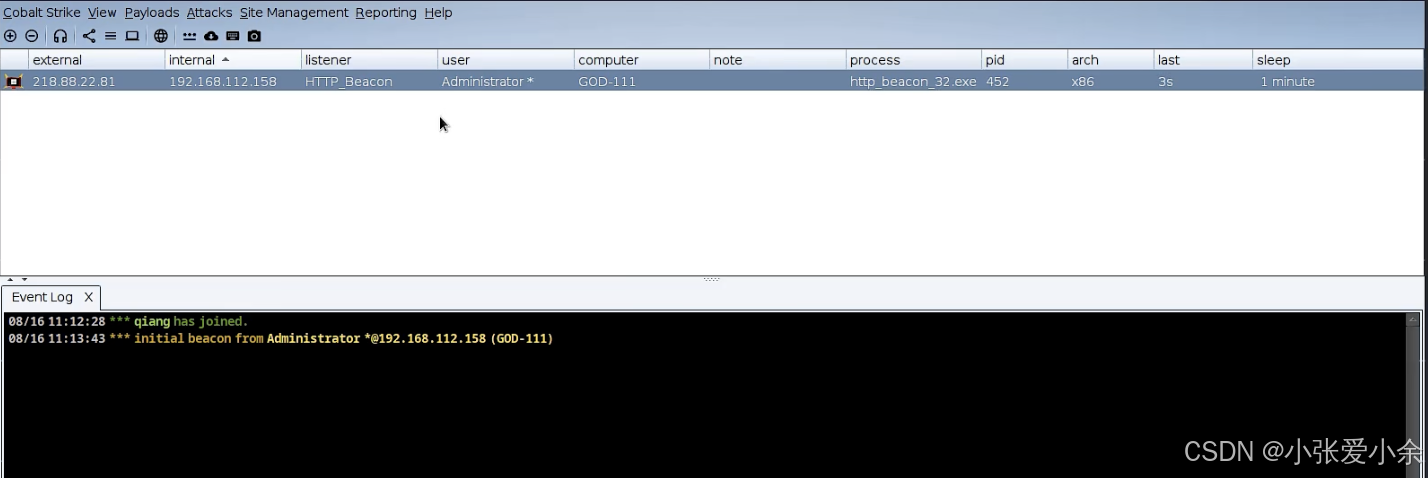Sort by arch column header
This screenshot has height=478, width=1428.
point(1110,60)
